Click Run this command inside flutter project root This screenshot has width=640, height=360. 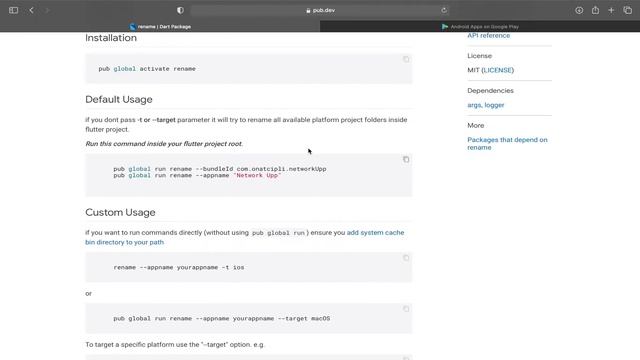(x=164, y=144)
